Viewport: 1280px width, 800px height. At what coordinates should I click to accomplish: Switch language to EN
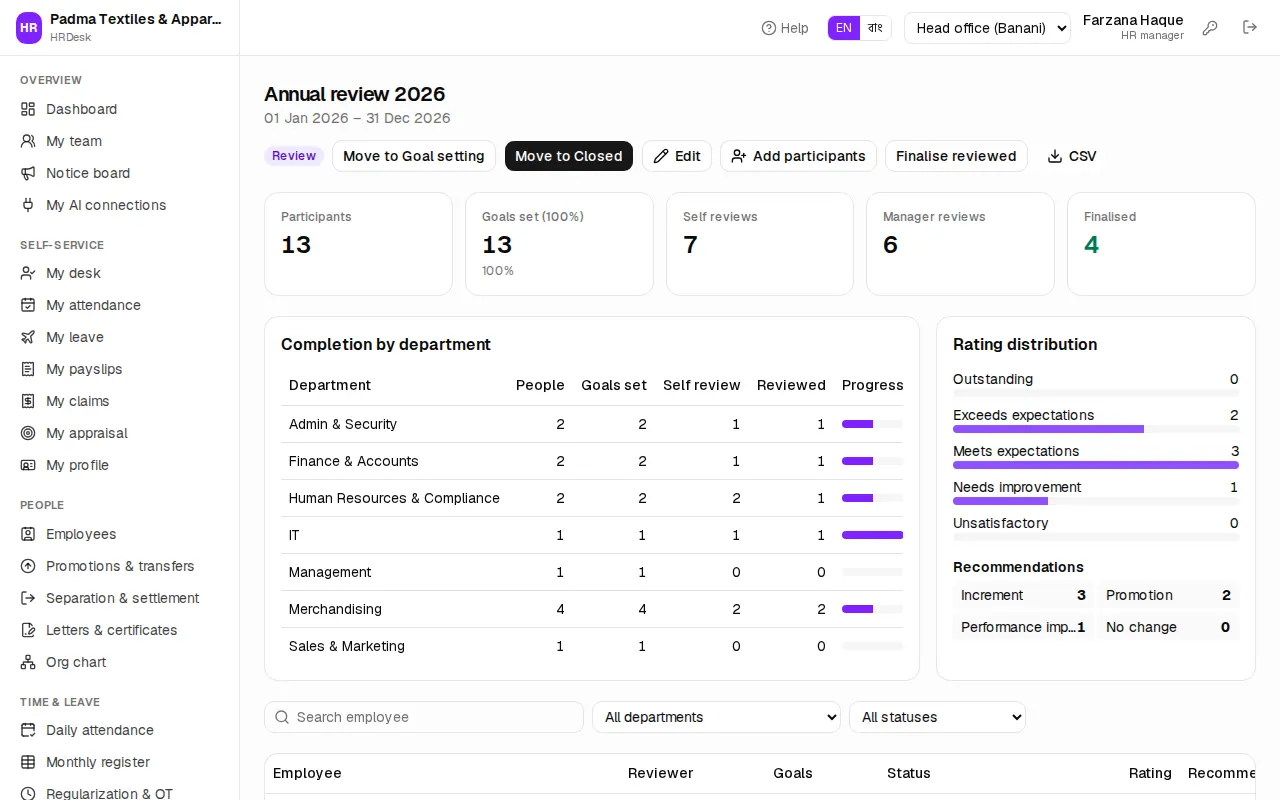(844, 28)
